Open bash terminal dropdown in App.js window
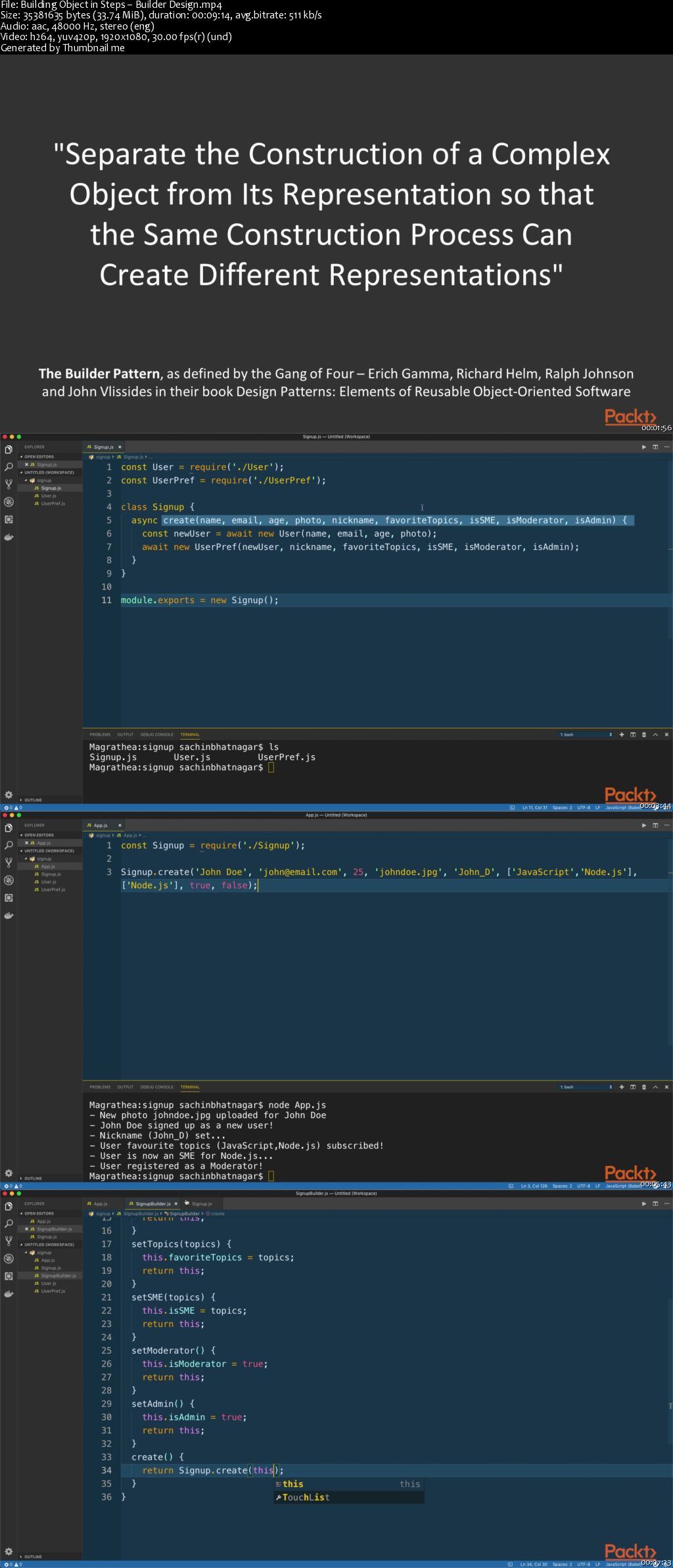The height and width of the screenshot is (1568, 673). (586, 1086)
